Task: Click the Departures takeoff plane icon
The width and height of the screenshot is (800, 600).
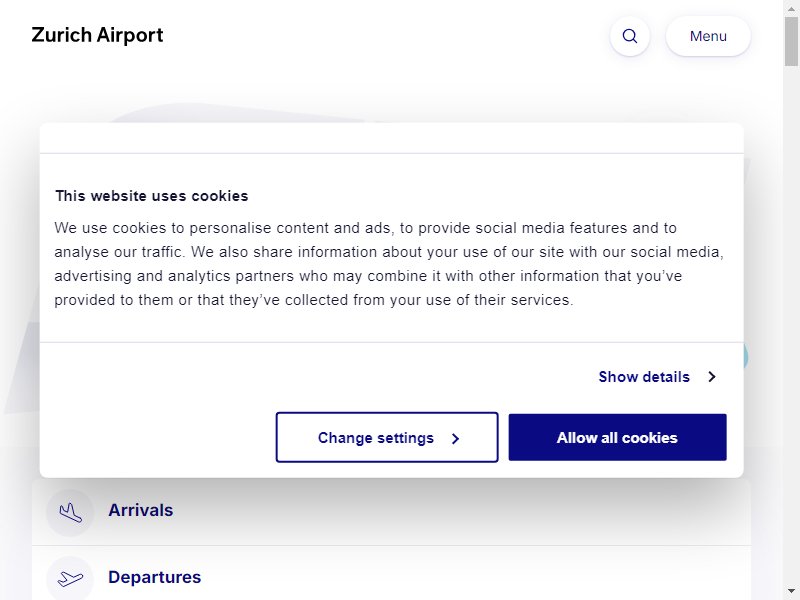Action: pyautogui.click(x=70, y=579)
